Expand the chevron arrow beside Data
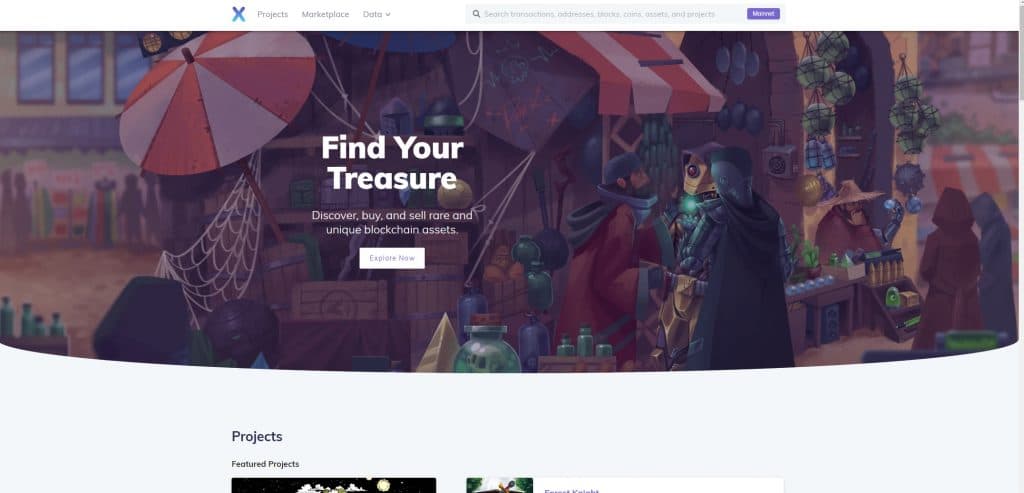This screenshot has width=1024, height=493. [x=388, y=14]
